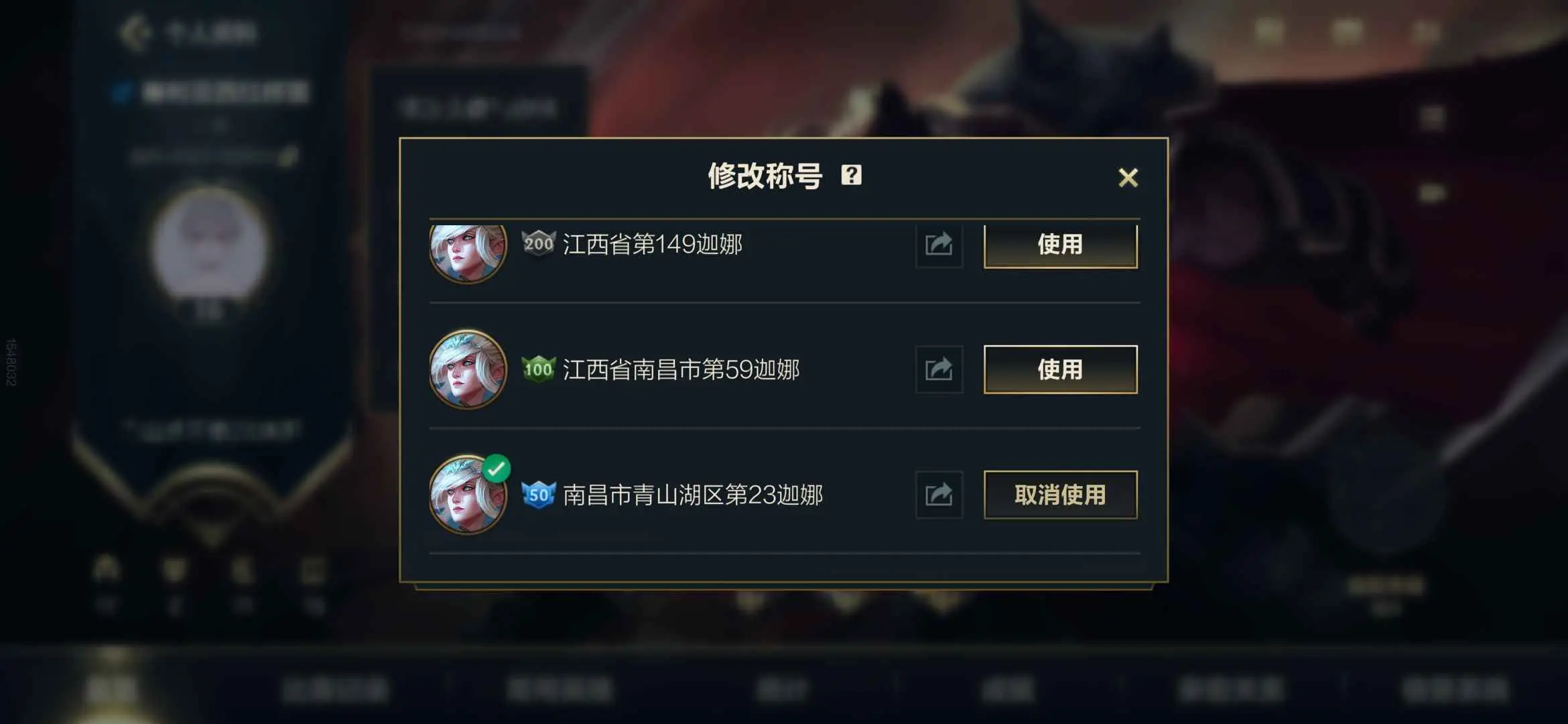Click the green checkmark on the active title
The width and height of the screenshot is (1568, 724).
click(x=497, y=469)
